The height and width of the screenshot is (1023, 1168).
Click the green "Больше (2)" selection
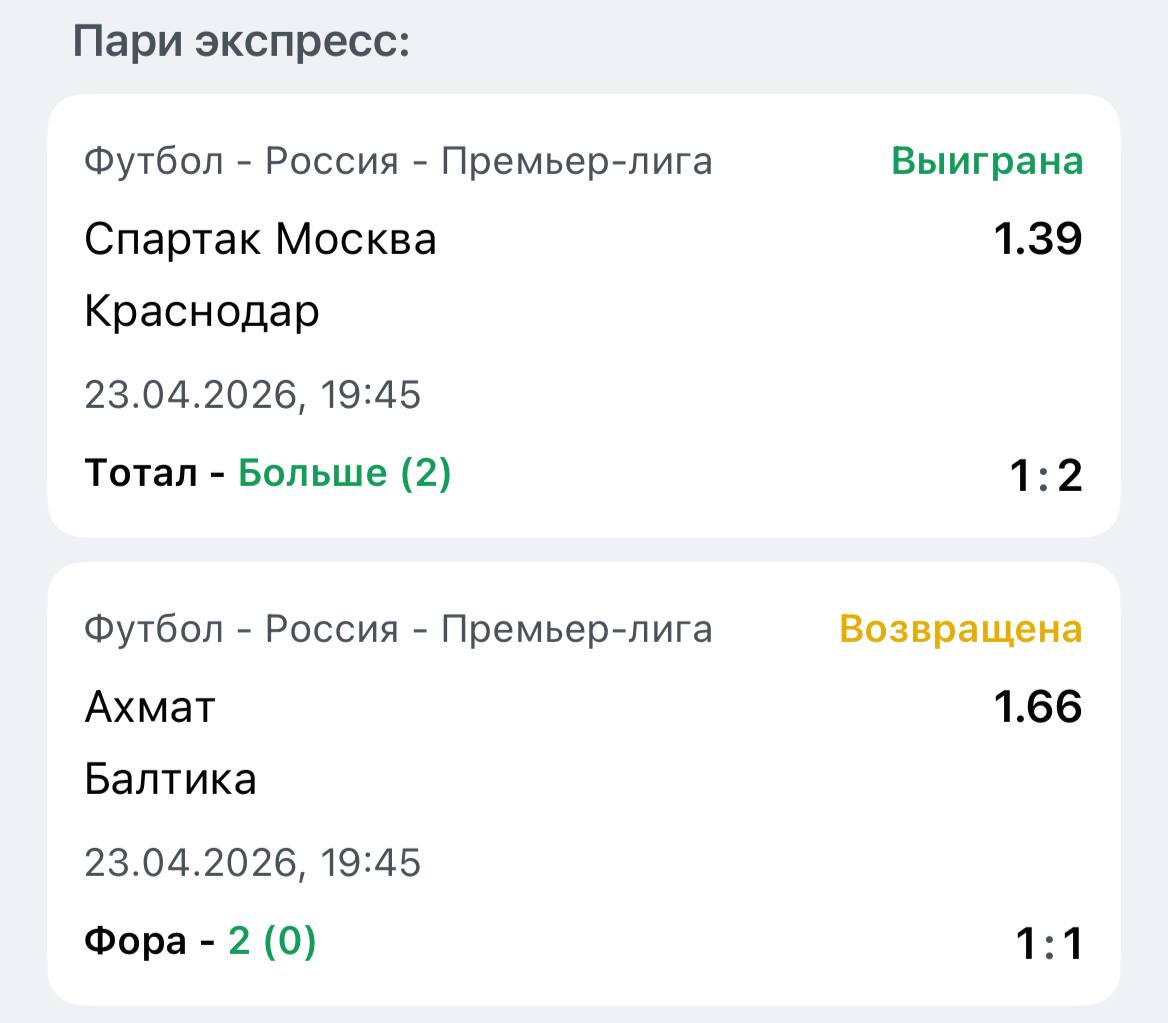[x=345, y=473]
